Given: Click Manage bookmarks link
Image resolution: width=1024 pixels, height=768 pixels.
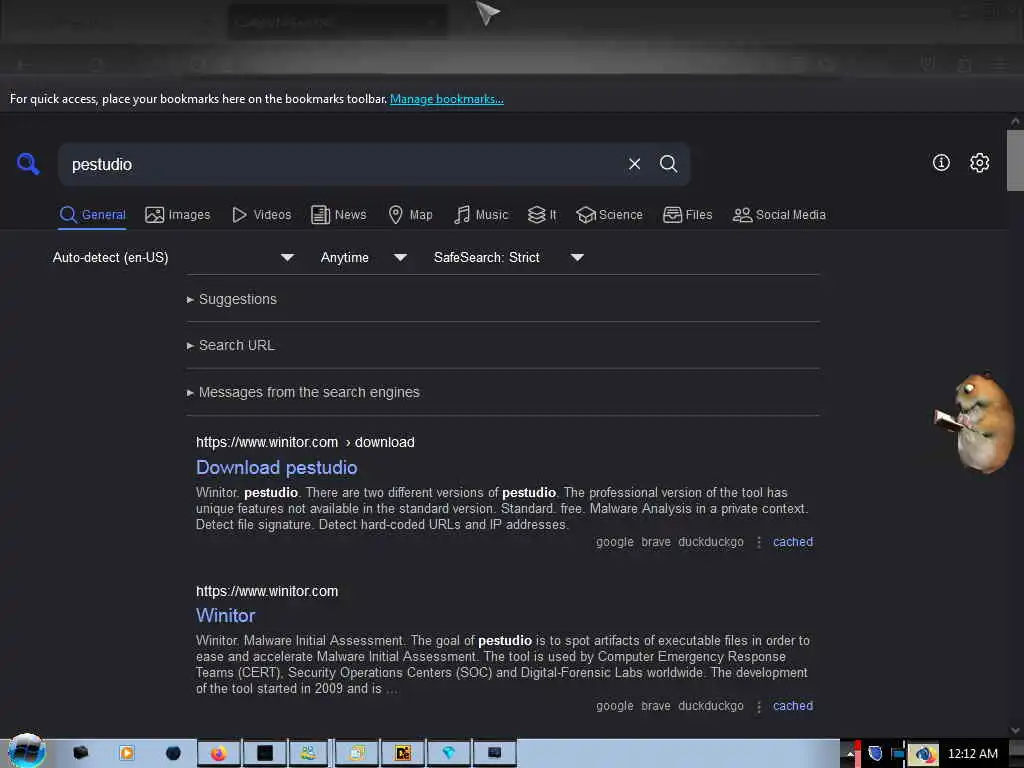Looking at the screenshot, I should tap(447, 99).
